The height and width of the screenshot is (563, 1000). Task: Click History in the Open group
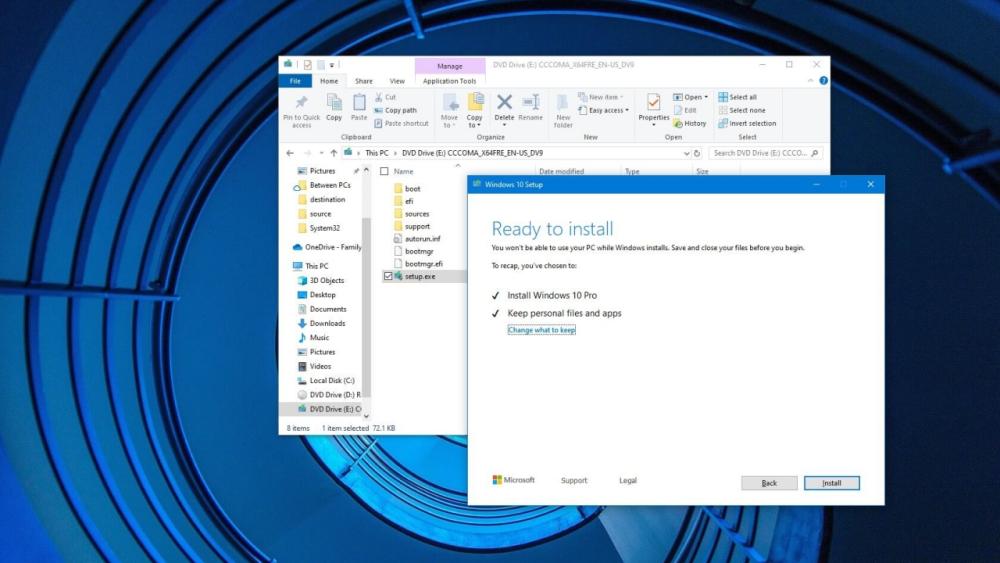pyautogui.click(x=689, y=124)
